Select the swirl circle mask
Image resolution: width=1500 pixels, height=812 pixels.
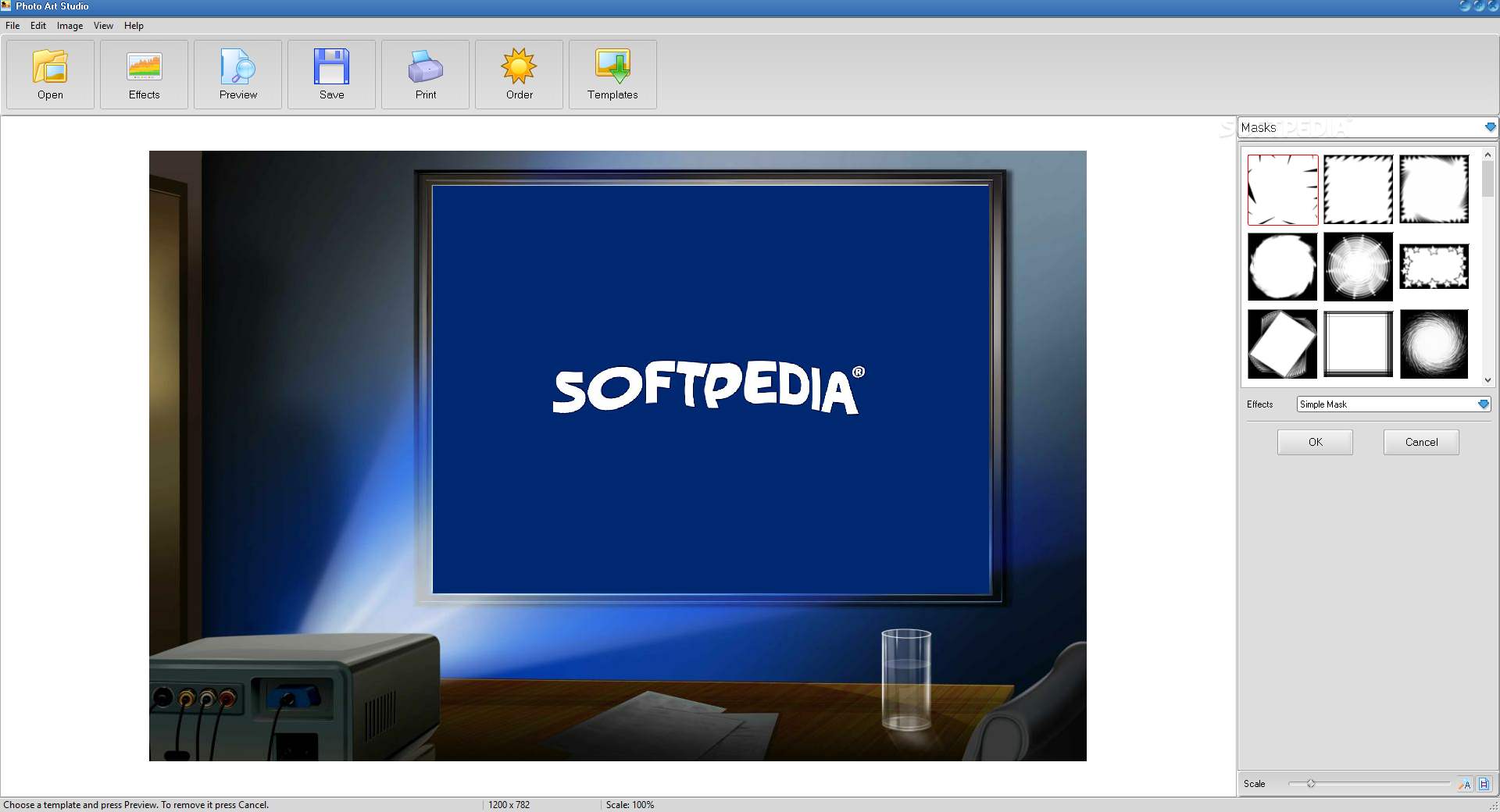tap(1434, 344)
